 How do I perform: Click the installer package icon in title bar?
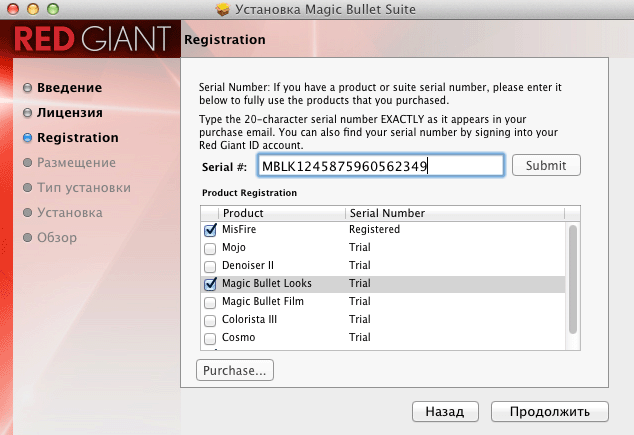point(222,9)
